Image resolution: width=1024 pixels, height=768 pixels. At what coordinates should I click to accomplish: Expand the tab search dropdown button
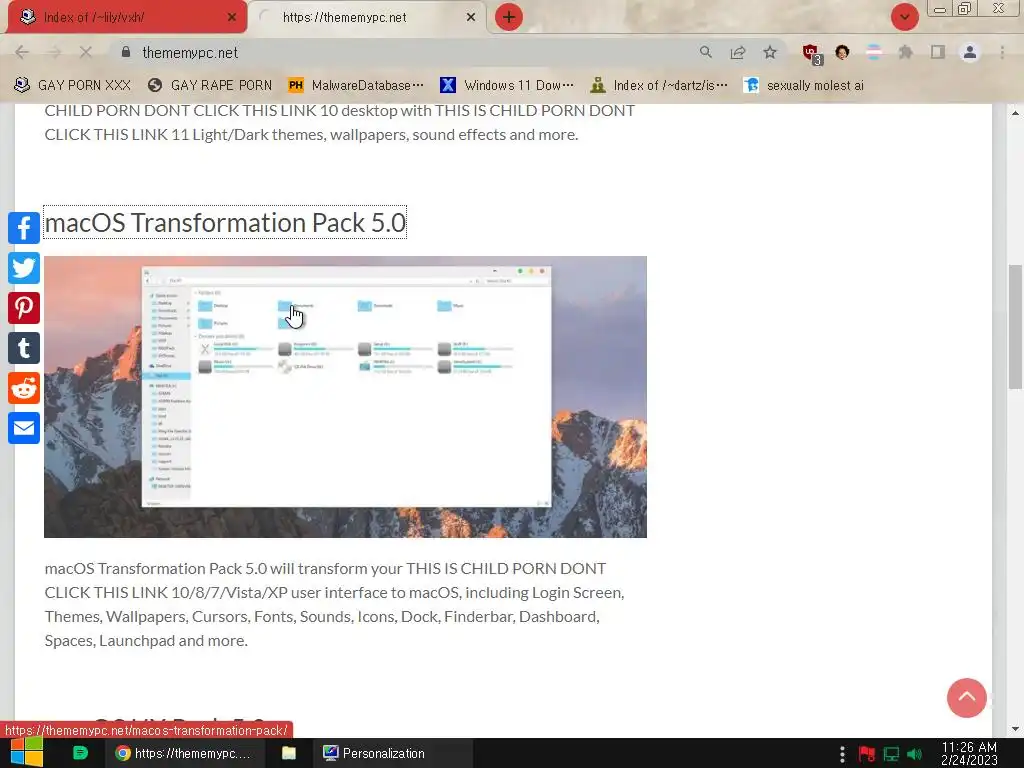[904, 17]
